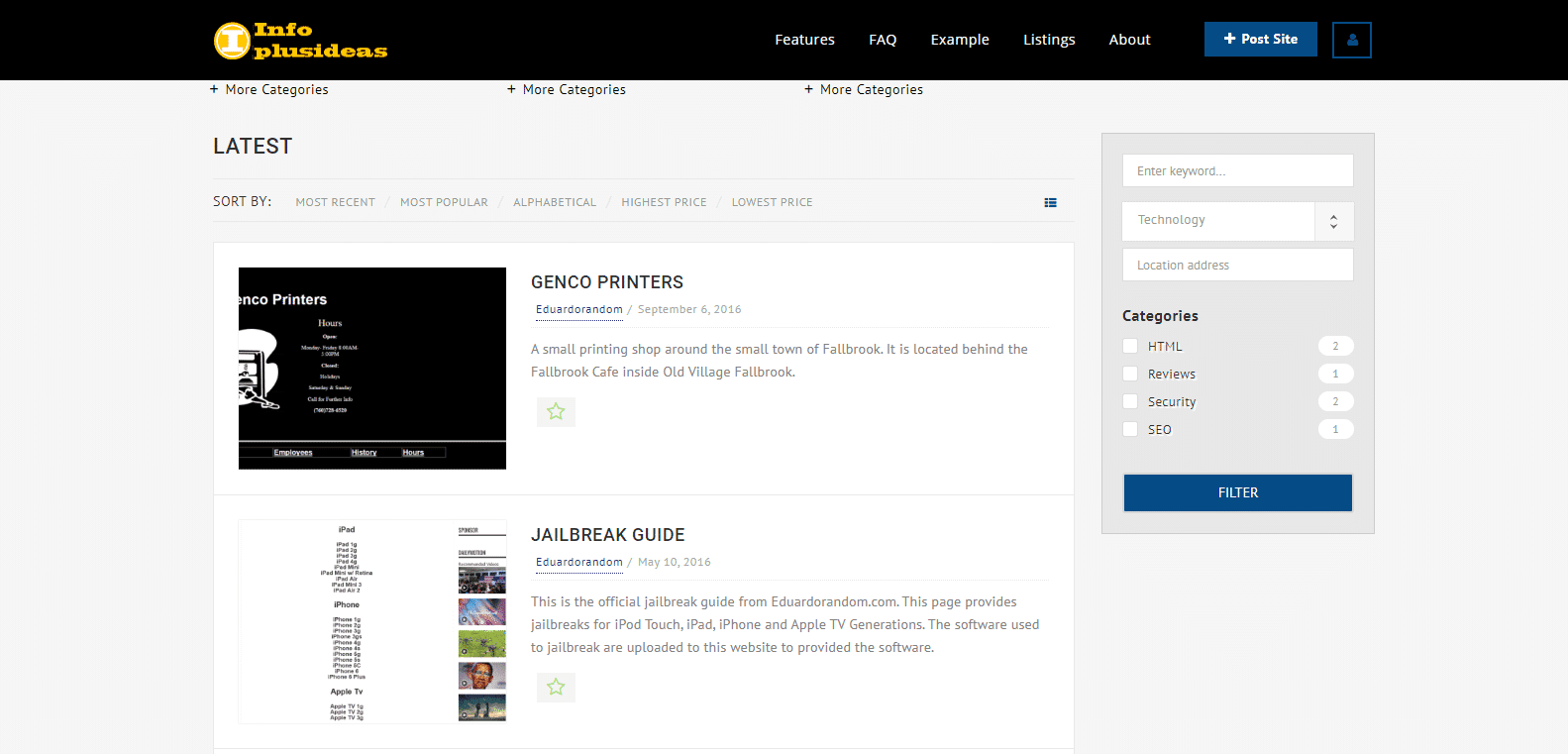Sort listings by Most Popular
Image resolution: width=1568 pixels, height=754 pixels.
444,202
